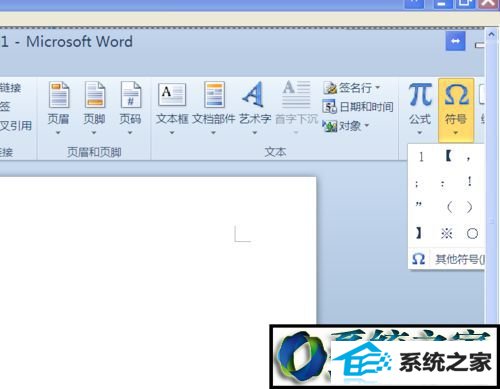Expand the 公式 dropdown arrow
Image resolution: width=500 pixels, height=389 pixels.
pyautogui.click(x=420, y=133)
